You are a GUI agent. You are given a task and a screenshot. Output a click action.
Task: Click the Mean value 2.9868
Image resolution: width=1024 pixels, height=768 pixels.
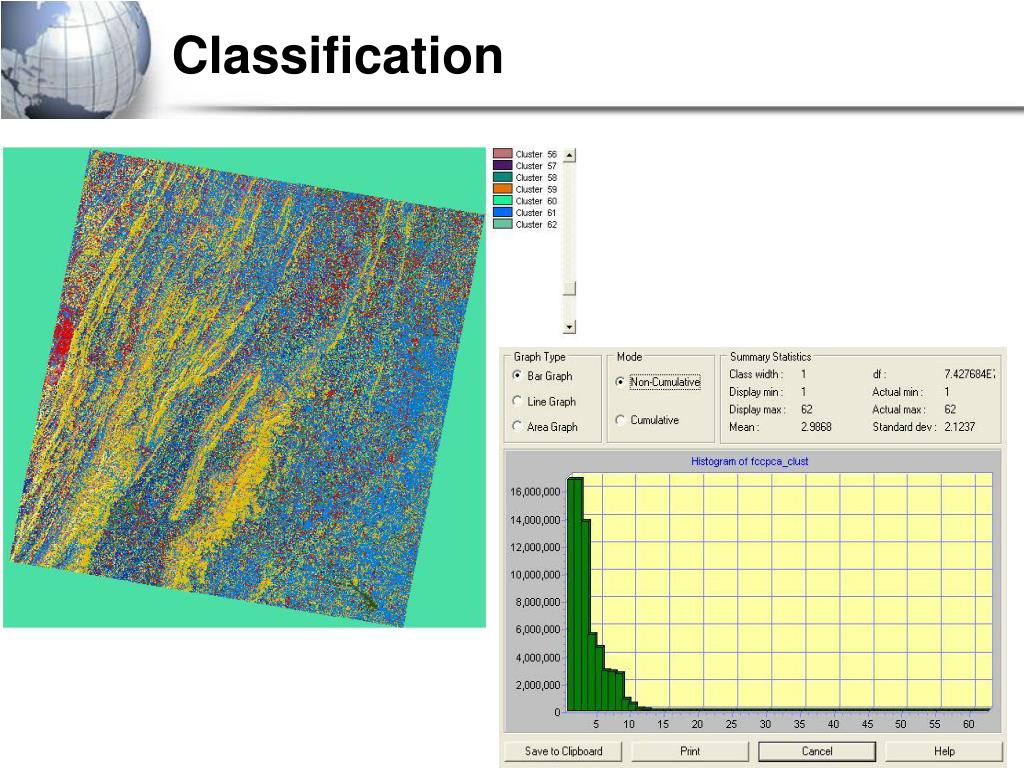tap(816, 427)
